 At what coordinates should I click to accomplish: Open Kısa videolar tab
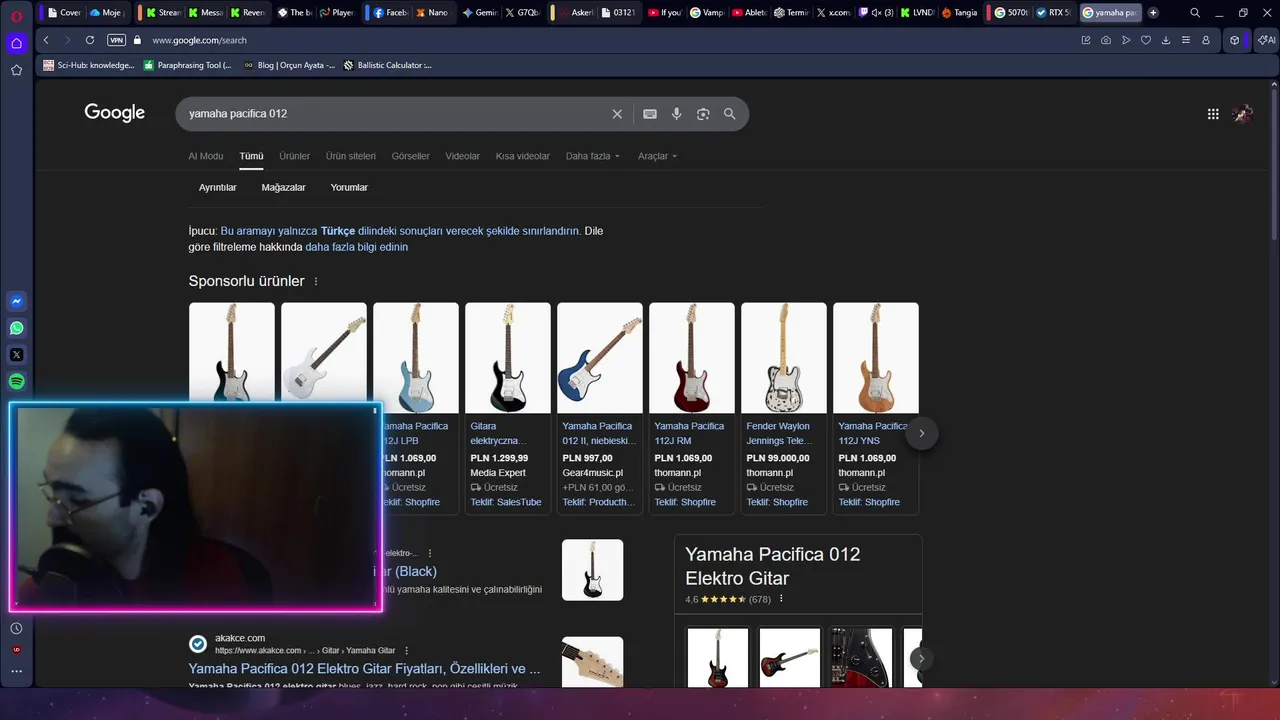point(523,156)
